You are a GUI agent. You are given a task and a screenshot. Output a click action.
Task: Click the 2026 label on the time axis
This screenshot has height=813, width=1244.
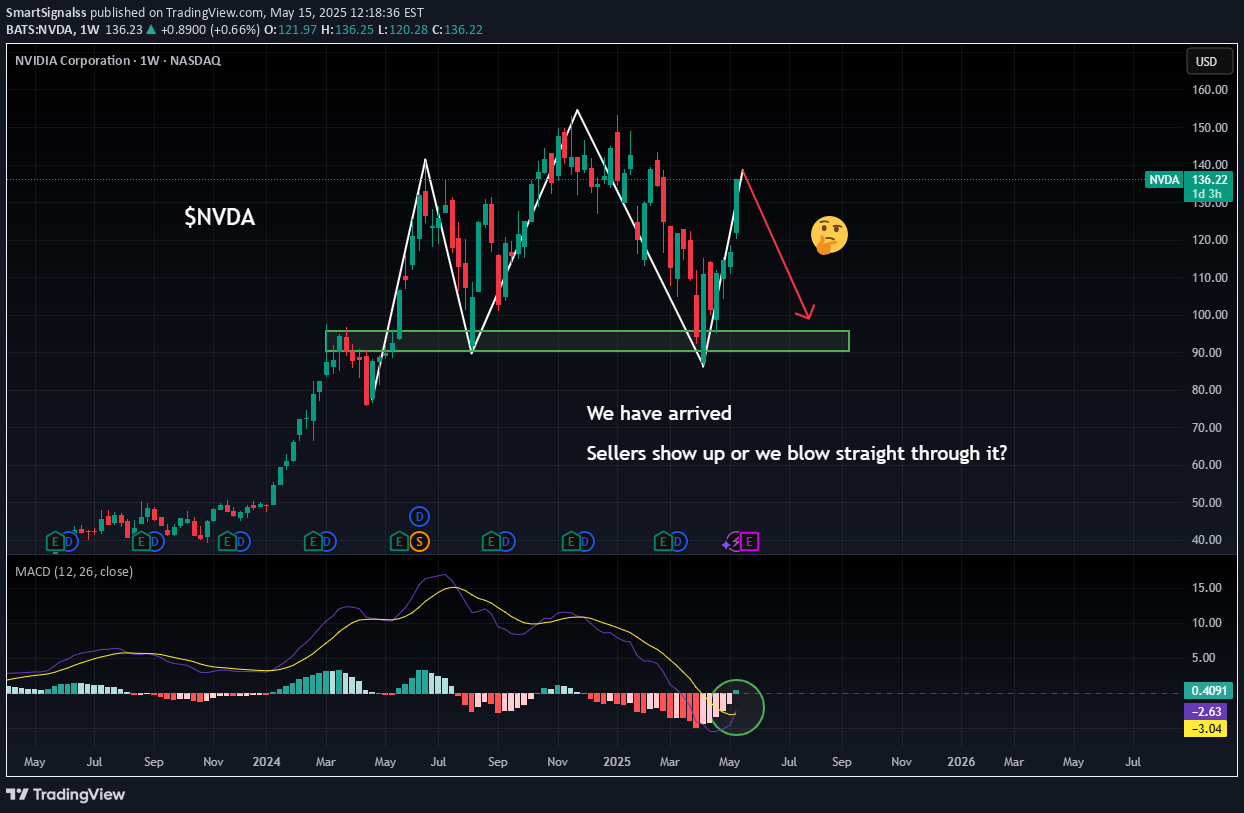click(x=962, y=762)
